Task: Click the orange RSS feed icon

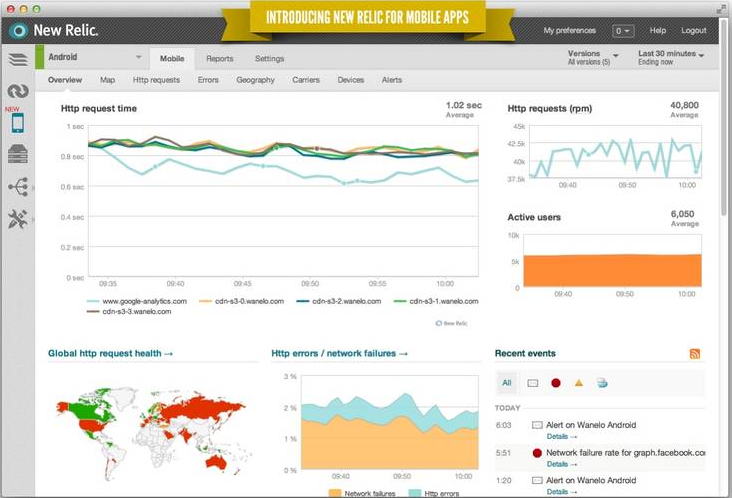Action: click(x=695, y=353)
